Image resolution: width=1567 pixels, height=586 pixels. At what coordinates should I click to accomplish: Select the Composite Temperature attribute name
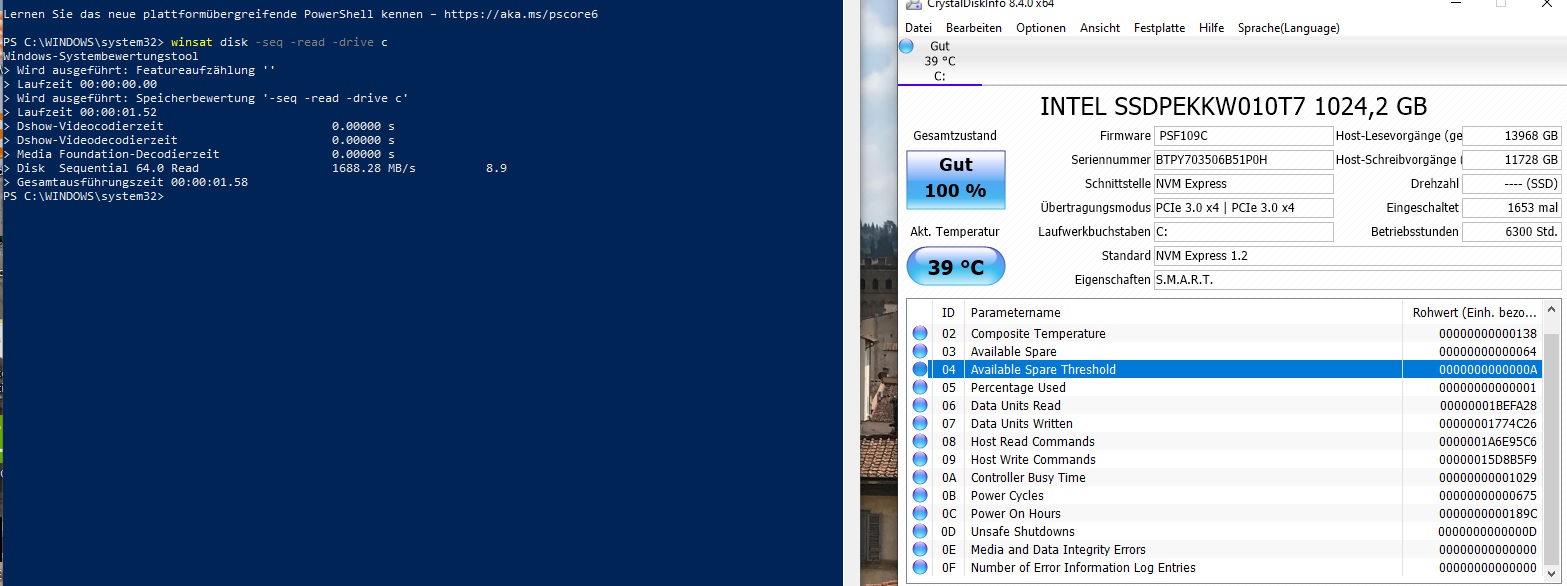(x=1038, y=334)
